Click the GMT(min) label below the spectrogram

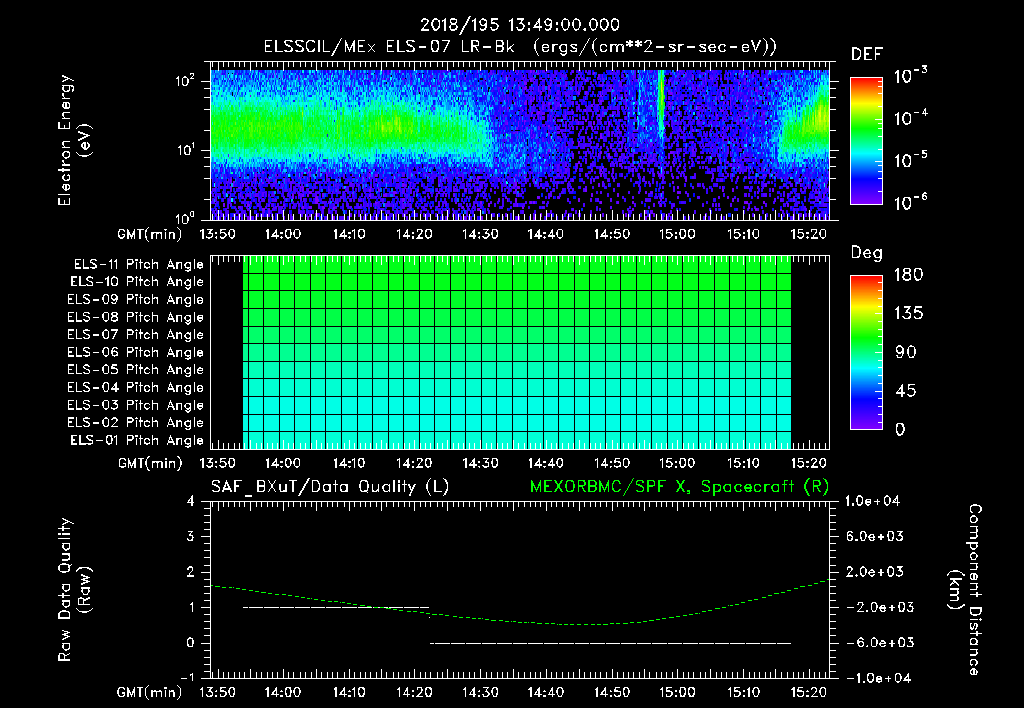[x=150, y=234]
